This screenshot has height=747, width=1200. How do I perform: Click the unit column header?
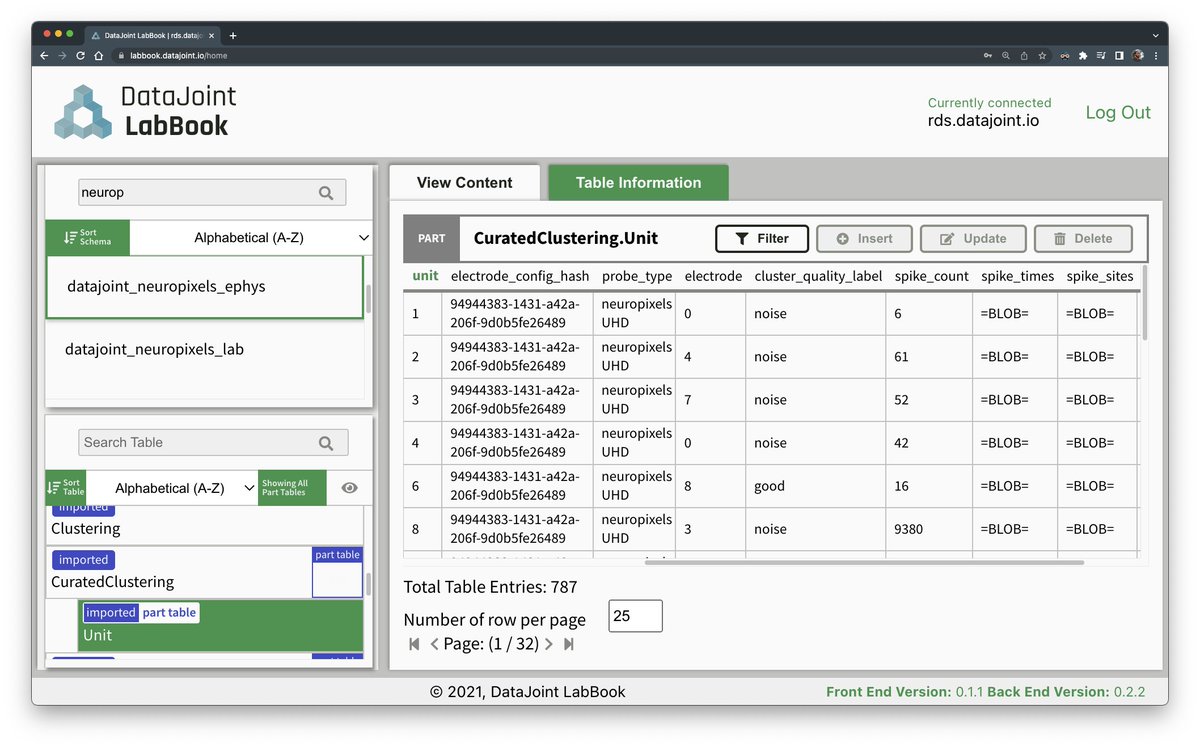425,276
